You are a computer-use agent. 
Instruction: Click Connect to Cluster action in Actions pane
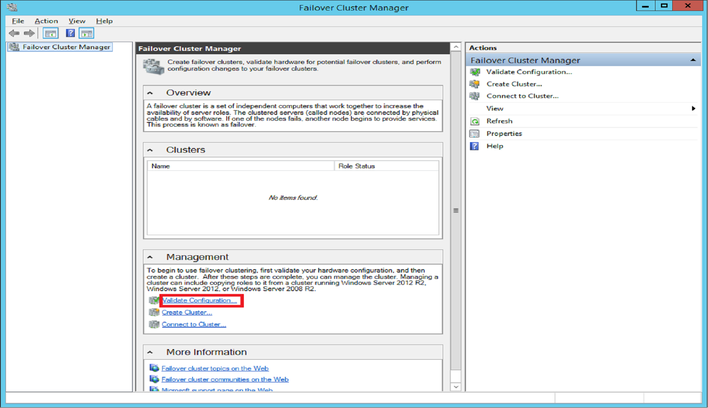tap(522, 96)
